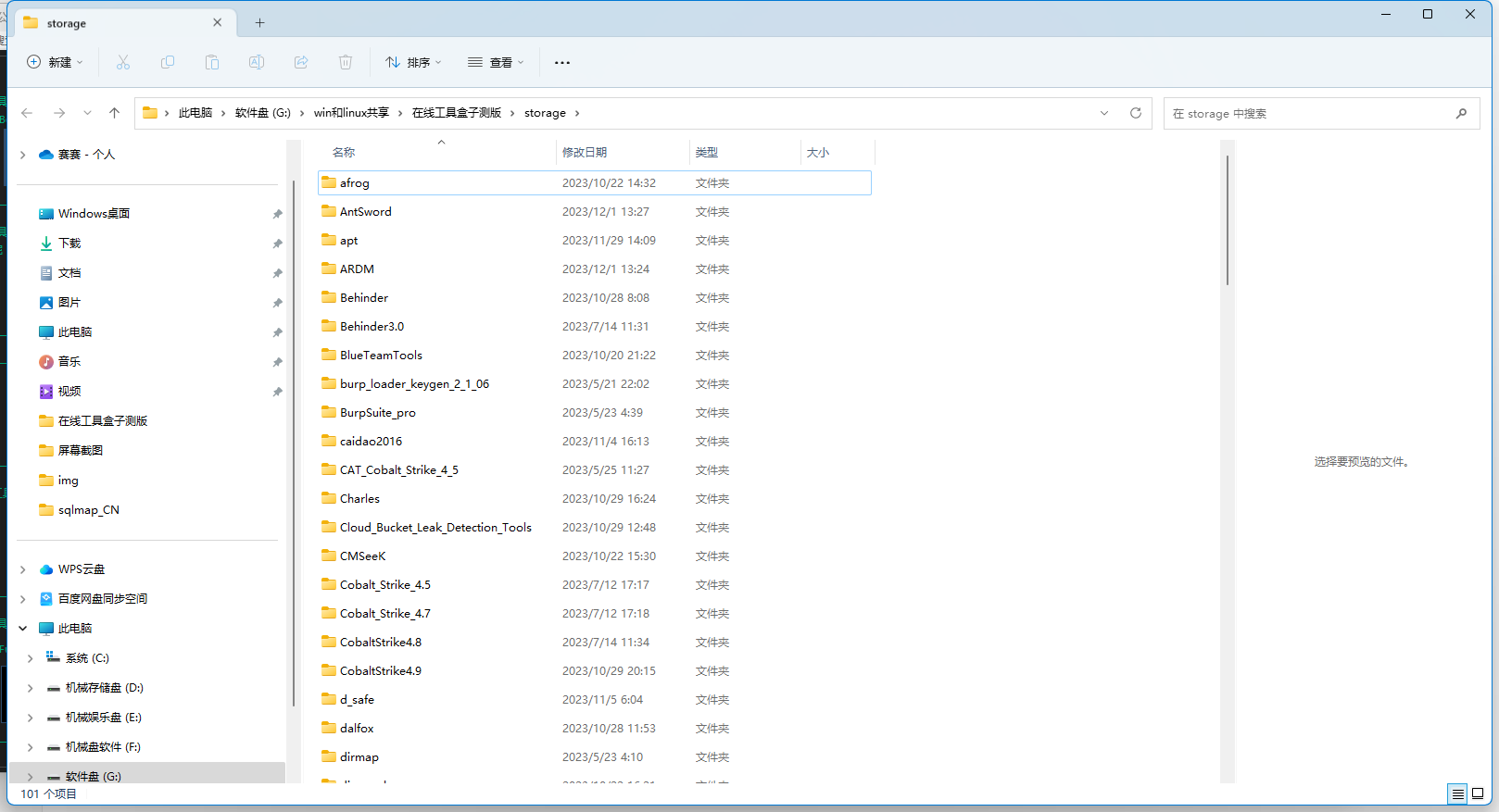Image resolution: width=1499 pixels, height=812 pixels.
Task: Click the search magnifier icon
Action: pos(1461,113)
